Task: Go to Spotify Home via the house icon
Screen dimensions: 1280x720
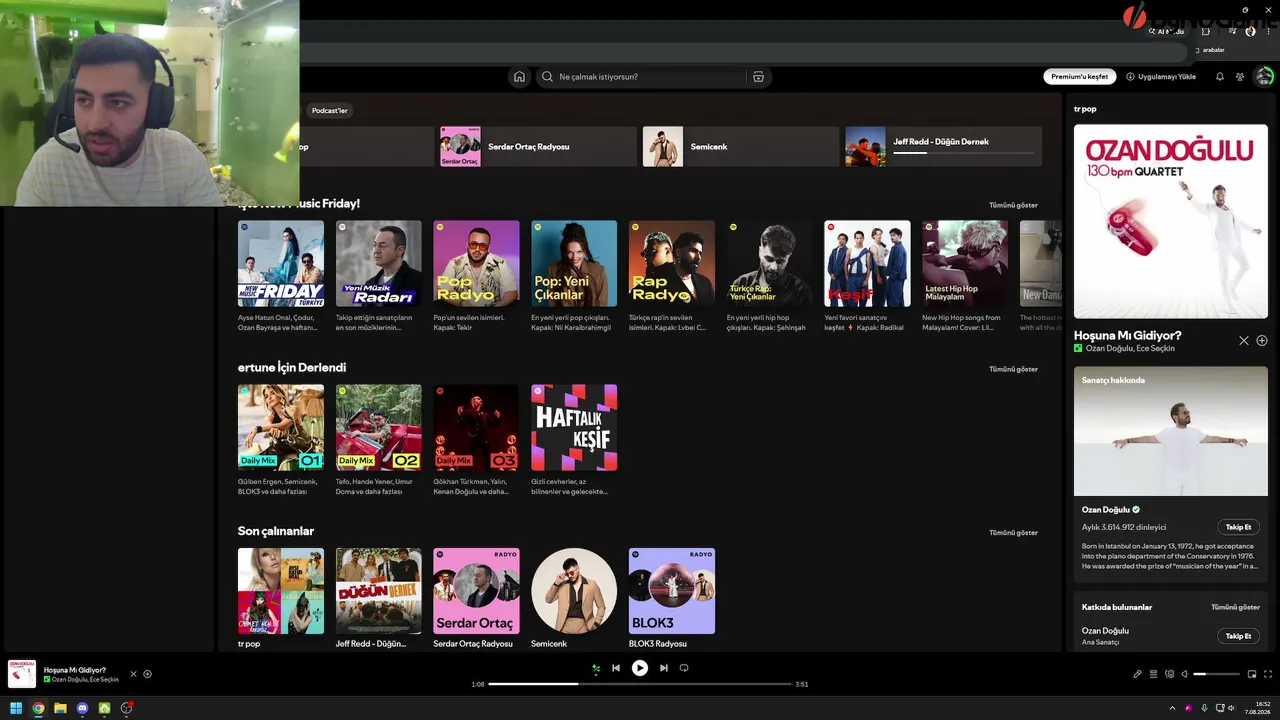Action: 519,77
